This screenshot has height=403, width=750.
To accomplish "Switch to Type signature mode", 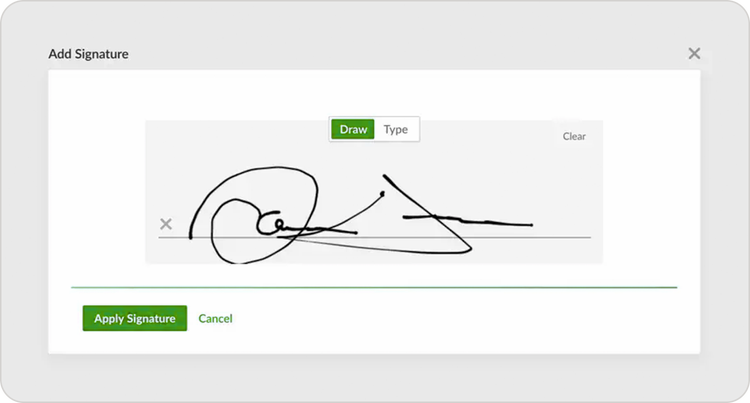I will coord(396,129).
